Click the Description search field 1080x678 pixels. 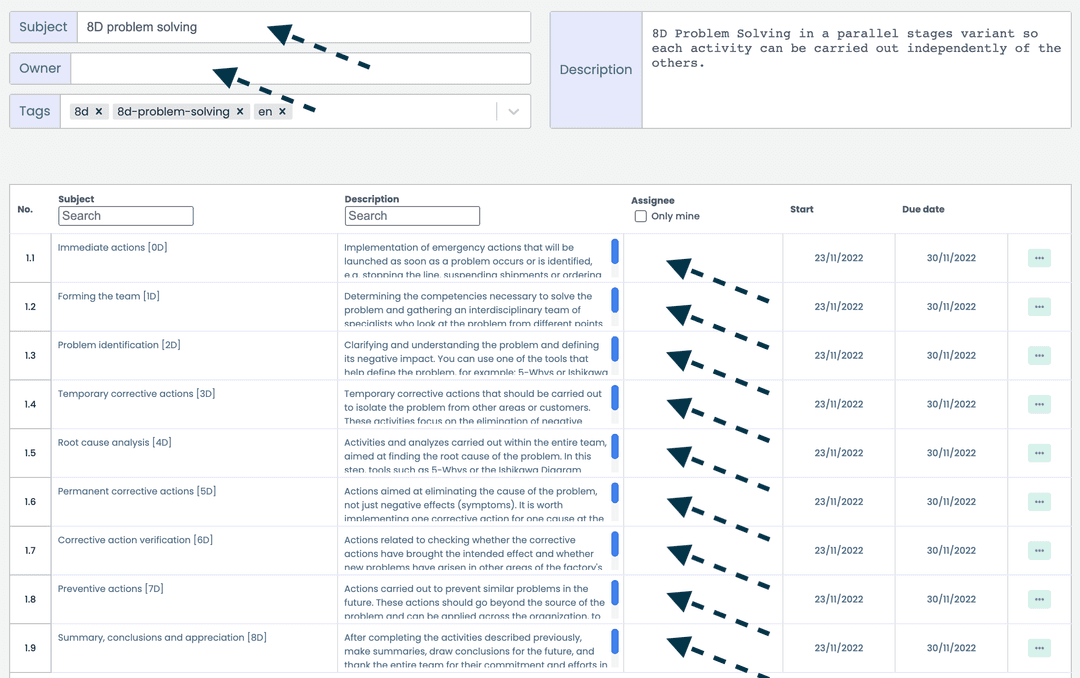[412, 216]
